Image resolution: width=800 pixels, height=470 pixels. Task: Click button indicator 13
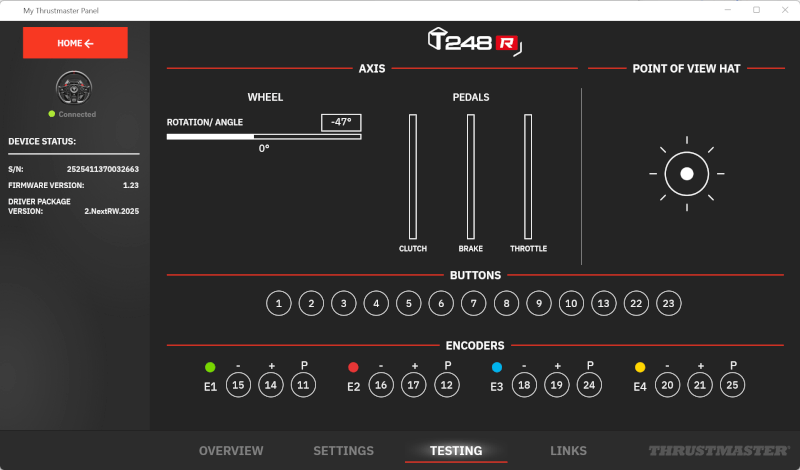[604, 304]
